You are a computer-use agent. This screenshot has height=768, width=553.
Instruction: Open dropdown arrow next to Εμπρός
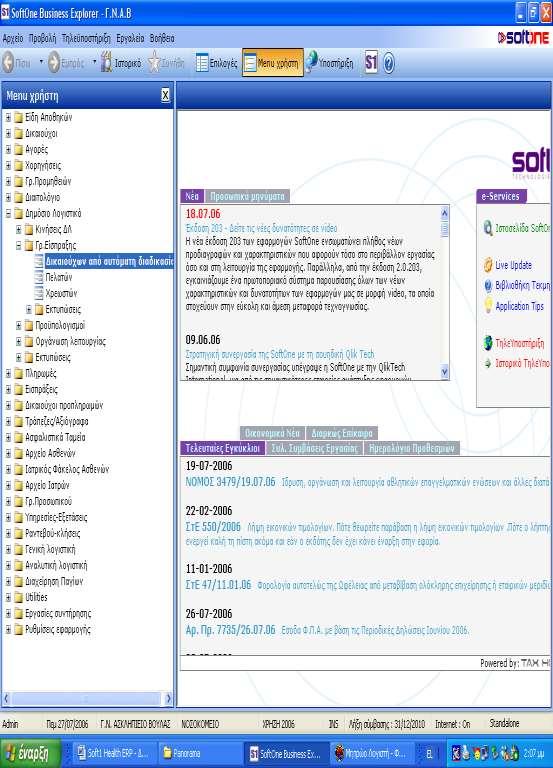click(95, 63)
